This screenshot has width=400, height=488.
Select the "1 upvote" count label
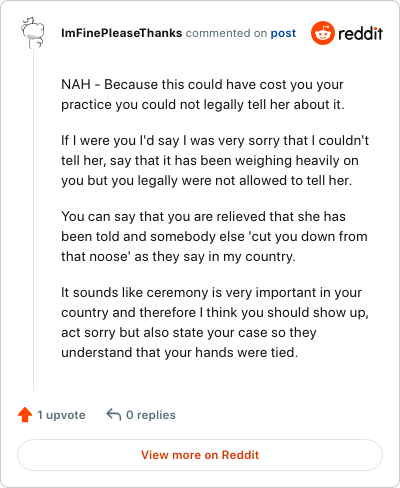click(x=61, y=415)
